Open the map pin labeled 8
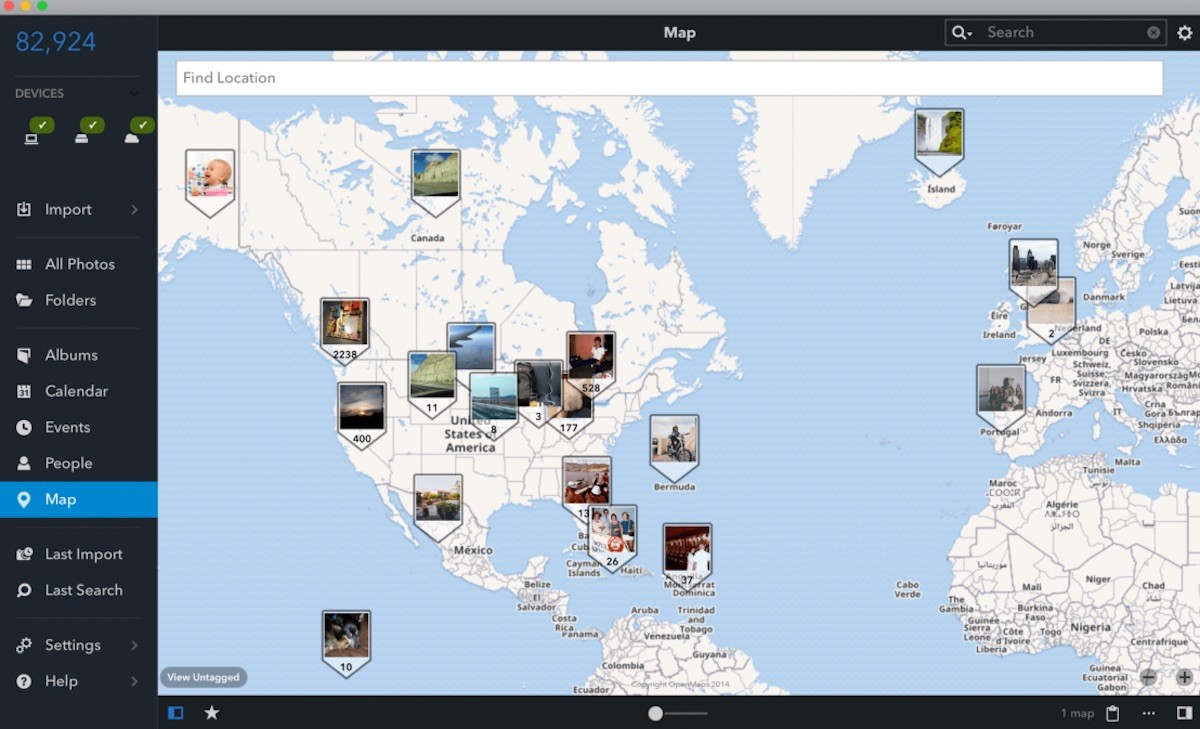 [494, 406]
